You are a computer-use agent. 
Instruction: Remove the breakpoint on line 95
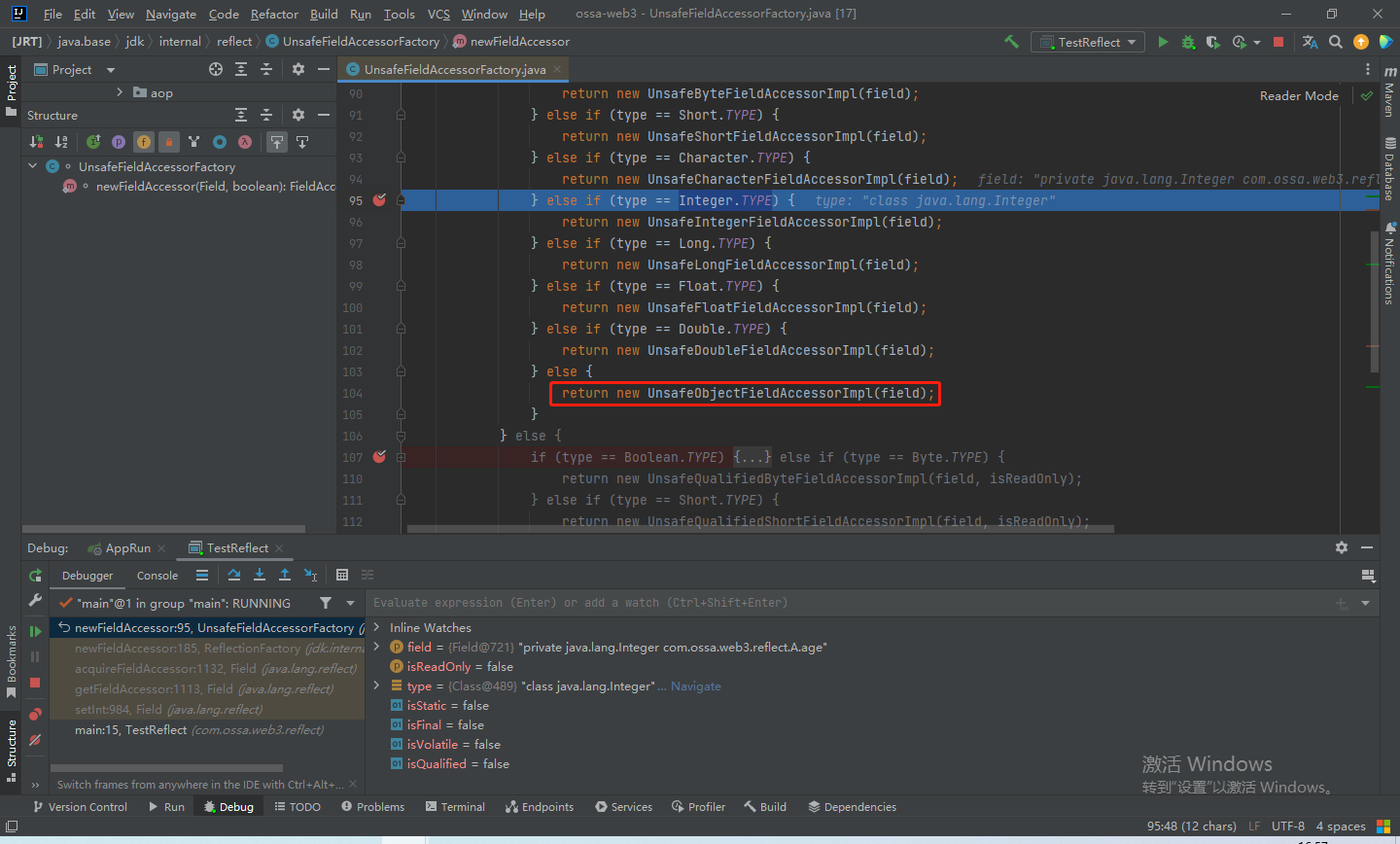[x=379, y=199]
